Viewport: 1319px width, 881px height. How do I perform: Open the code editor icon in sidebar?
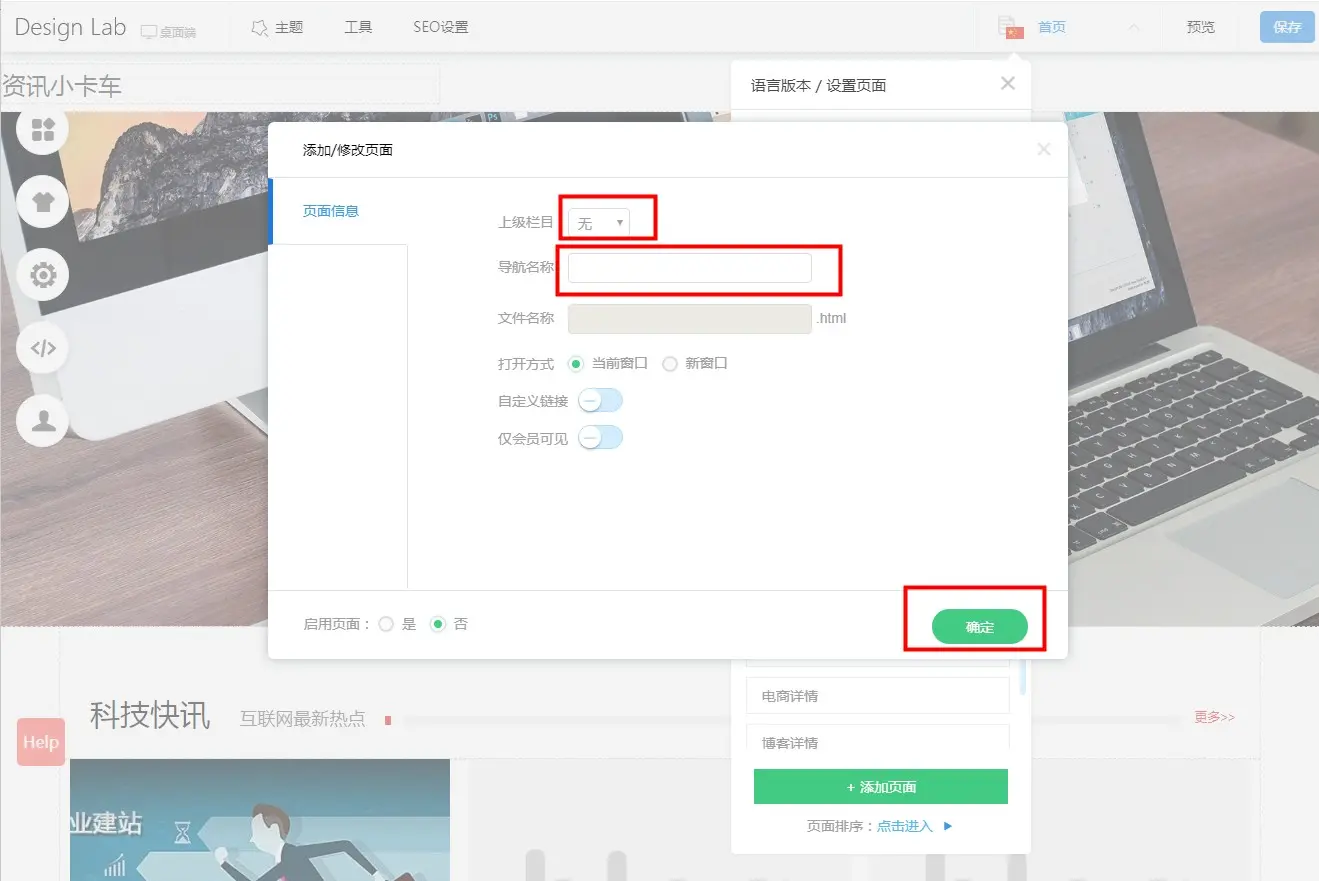pyautogui.click(x=43, y=348)
